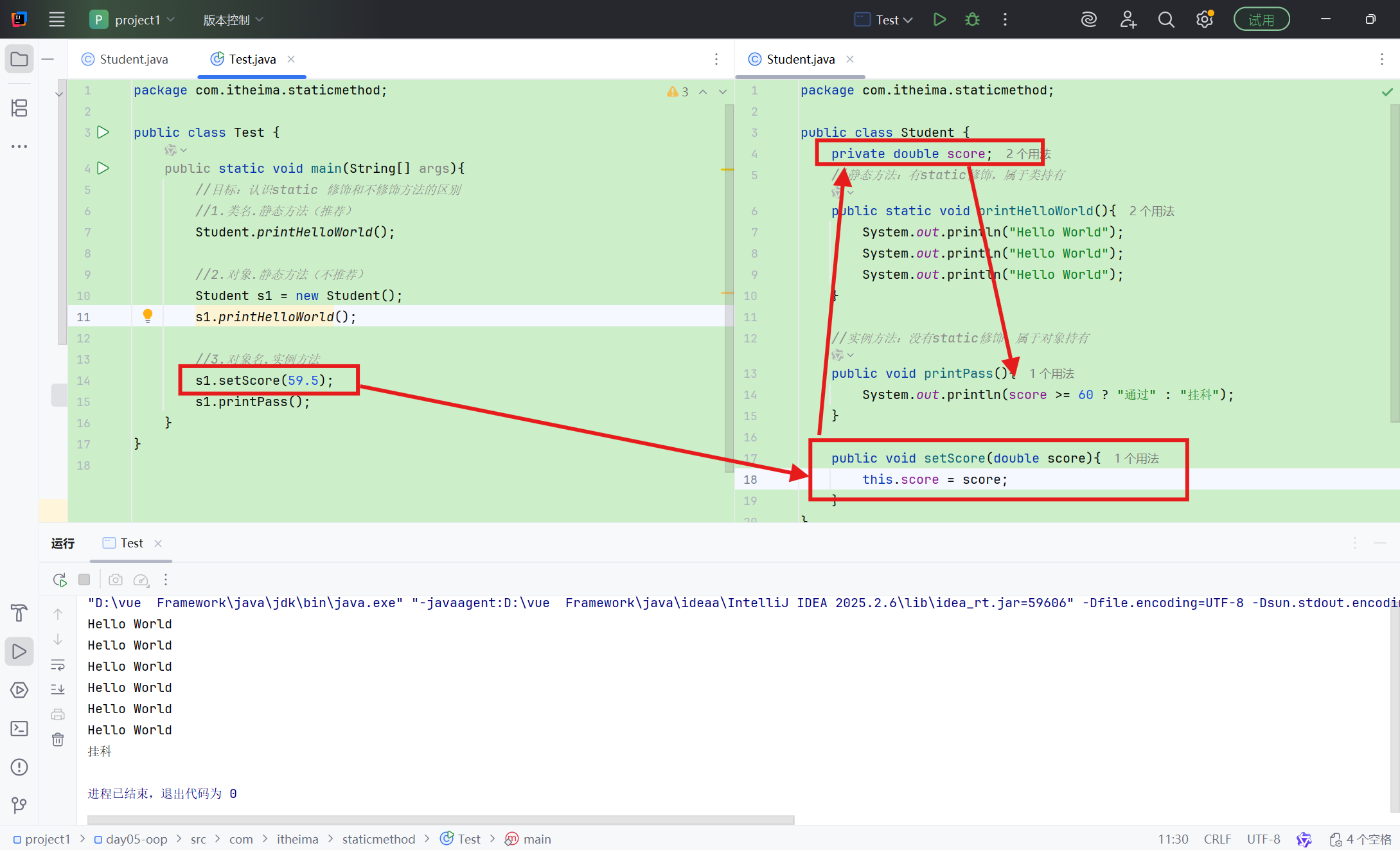Click the Structure tool window icon
Image resolution: width=1400 pixels, height=850 pixels.
tap(19, 108)
